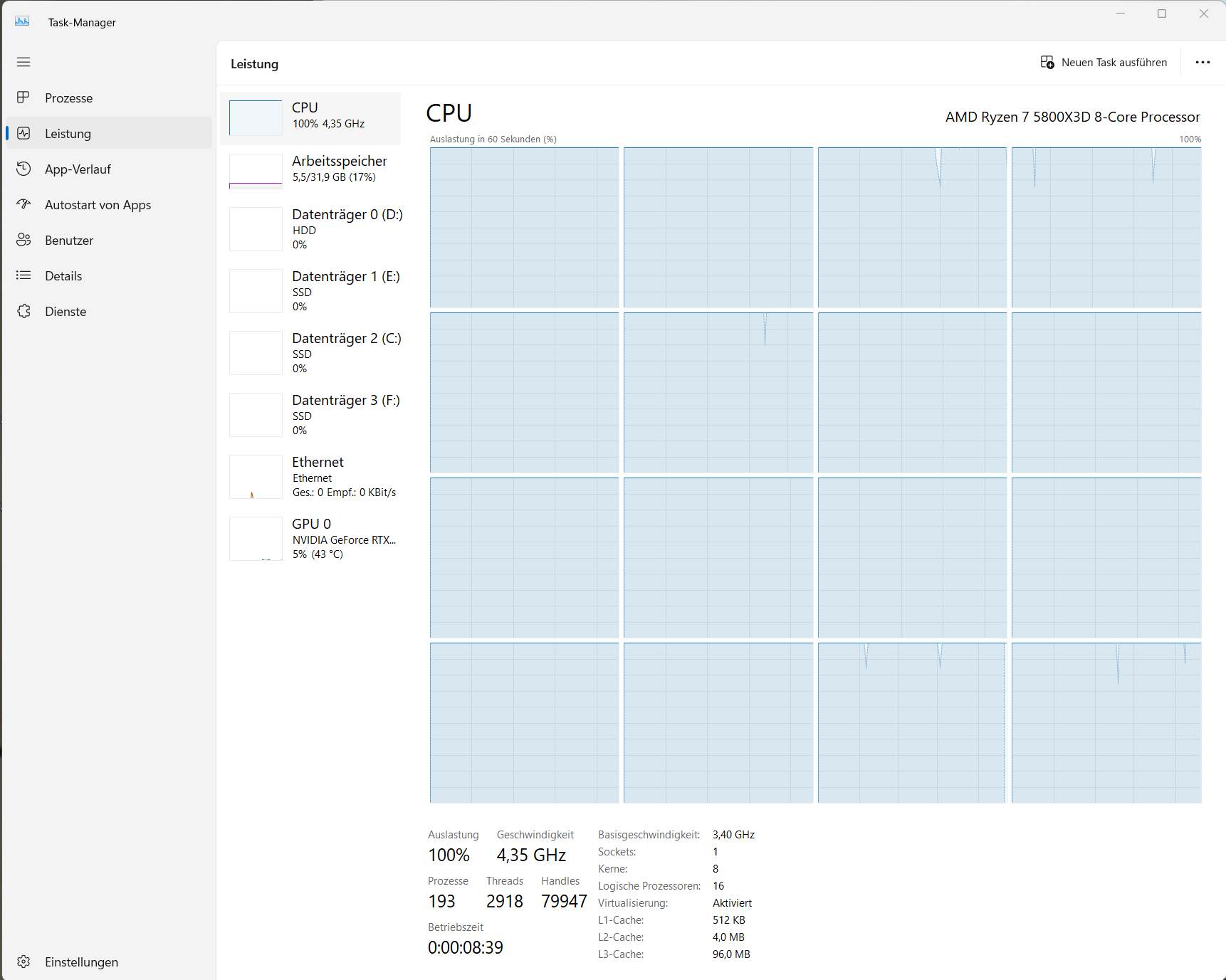Click the Autostart von Apps icon

click(23, 204)
